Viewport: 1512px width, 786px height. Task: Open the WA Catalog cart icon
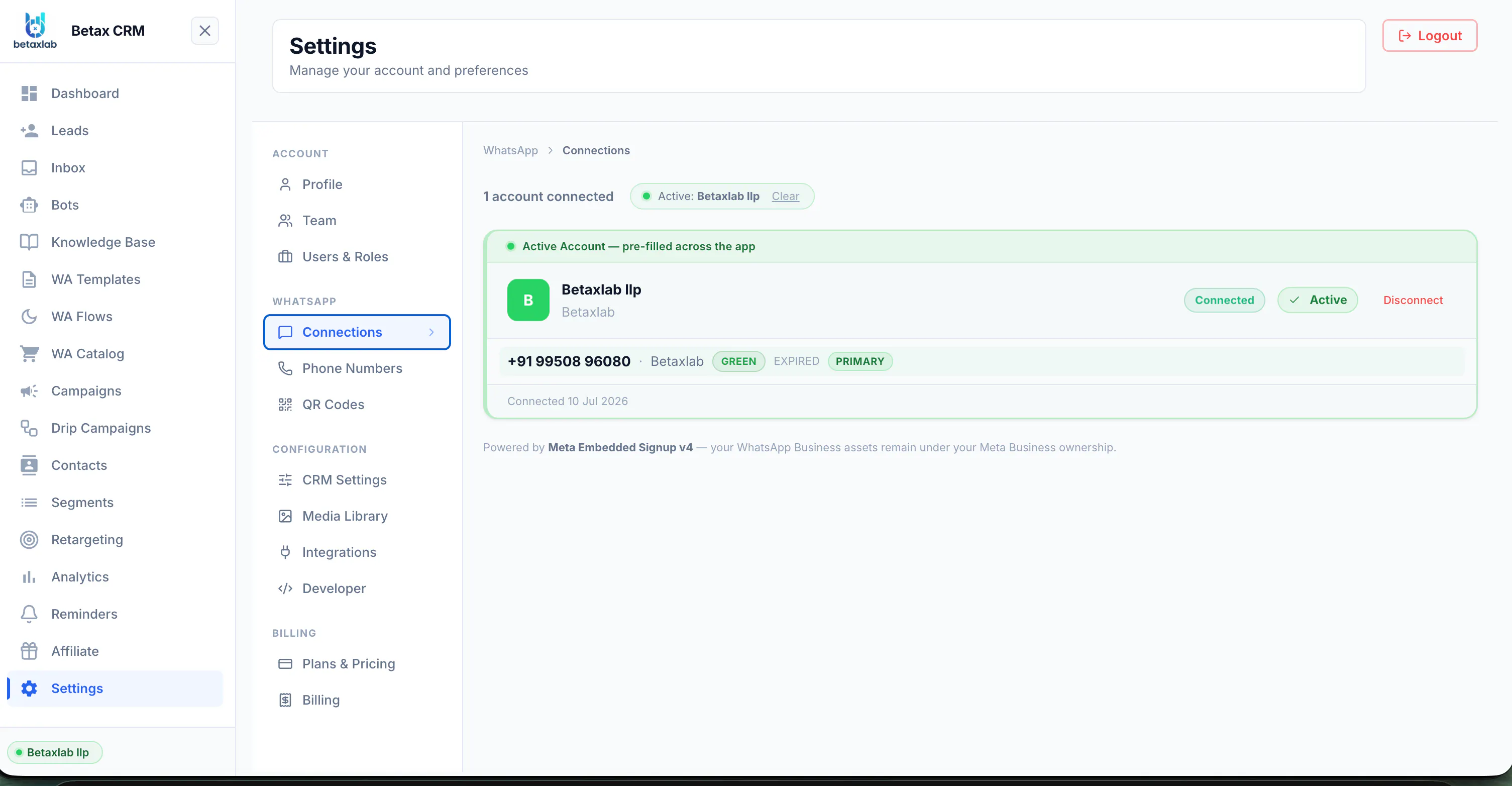tap(29, 354)
